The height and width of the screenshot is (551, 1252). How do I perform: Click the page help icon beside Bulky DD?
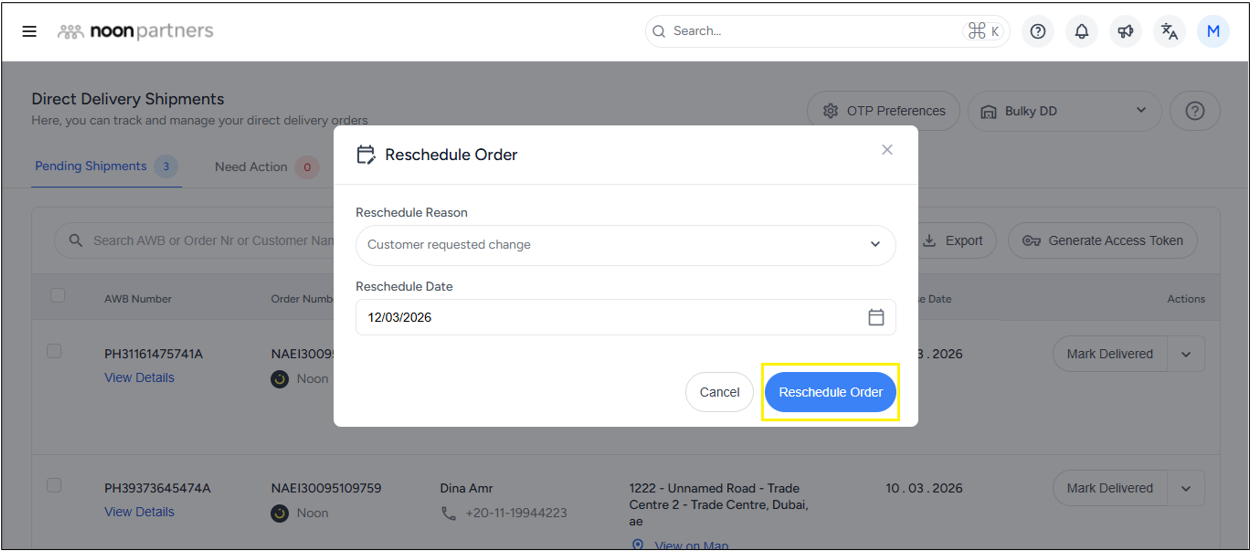click(1194, 111)
